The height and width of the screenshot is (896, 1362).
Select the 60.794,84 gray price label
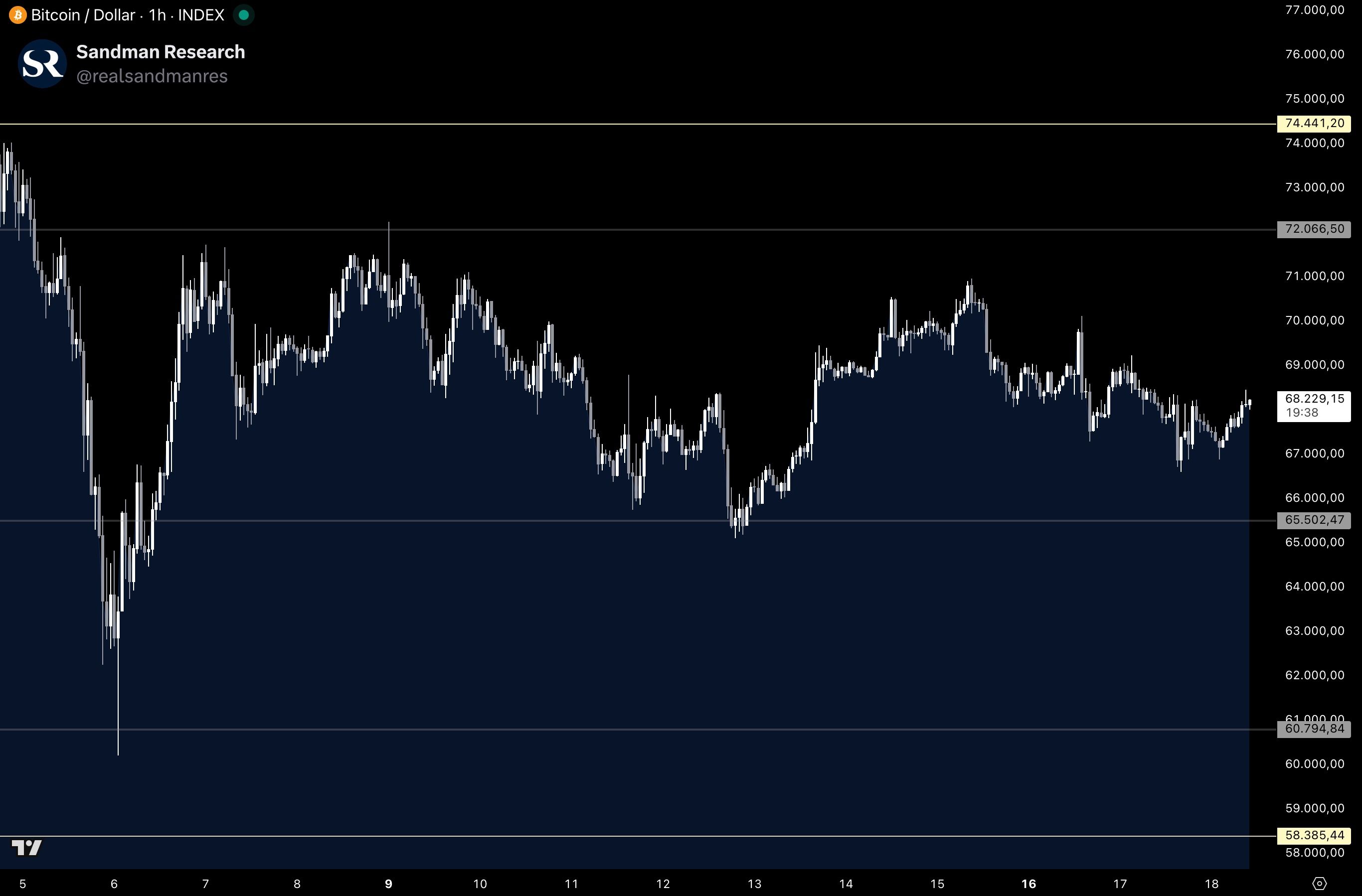pos(1314,729)
